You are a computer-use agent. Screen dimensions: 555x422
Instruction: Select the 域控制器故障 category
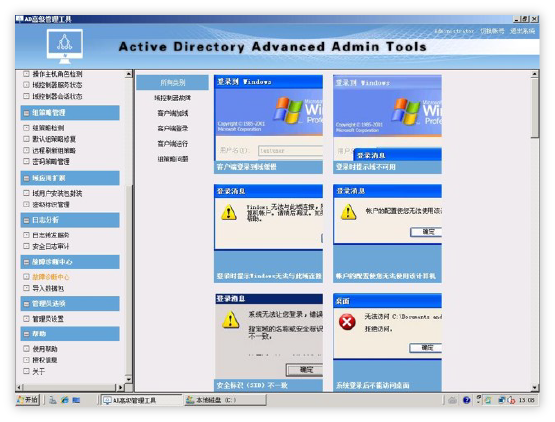click(x=172, y=98)
